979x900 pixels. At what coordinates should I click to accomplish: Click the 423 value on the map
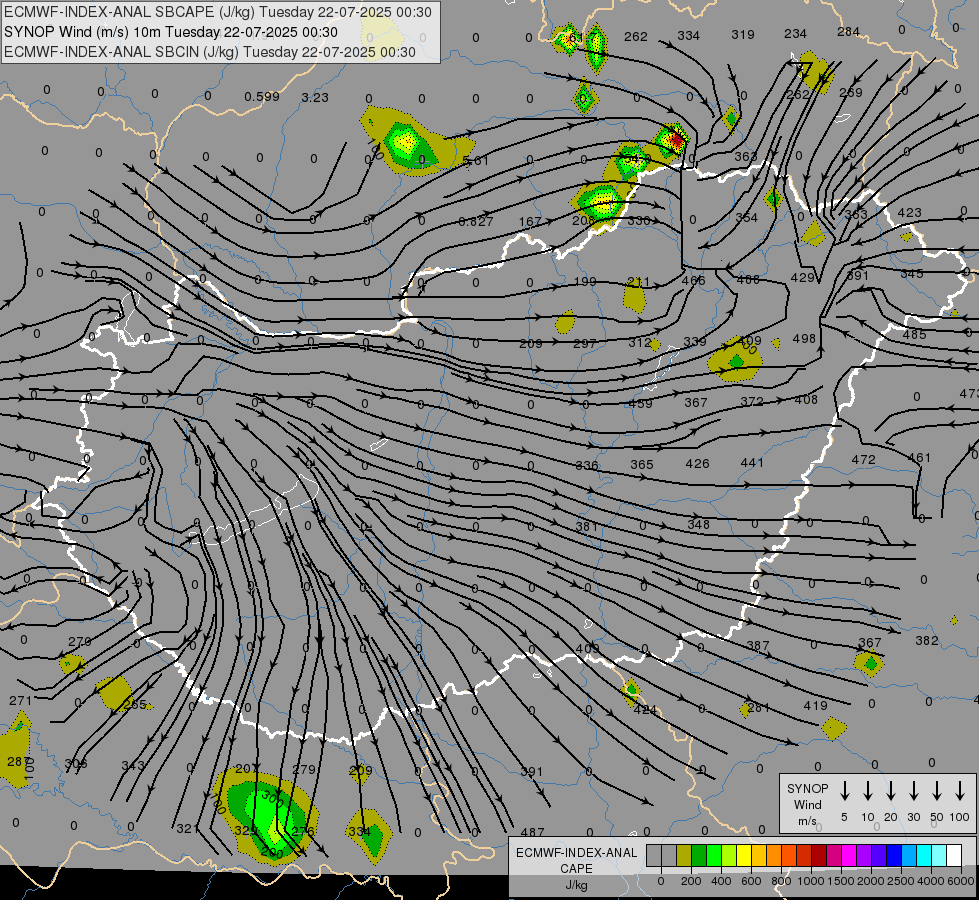click(x=910, y=212)
